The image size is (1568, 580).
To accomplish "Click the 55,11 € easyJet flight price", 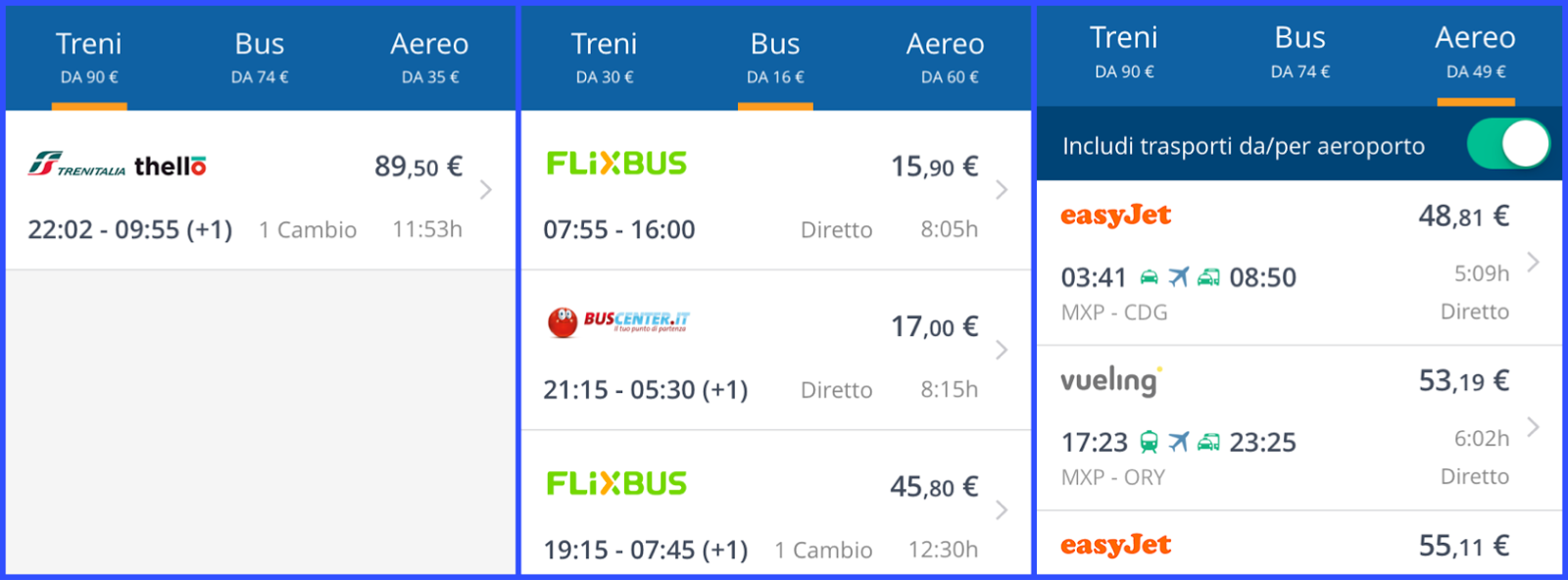I will (1463, 546).
